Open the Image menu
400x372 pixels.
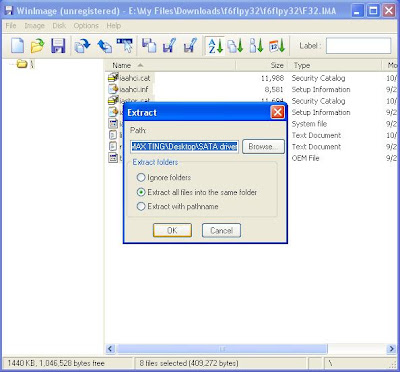pos(34,26)
